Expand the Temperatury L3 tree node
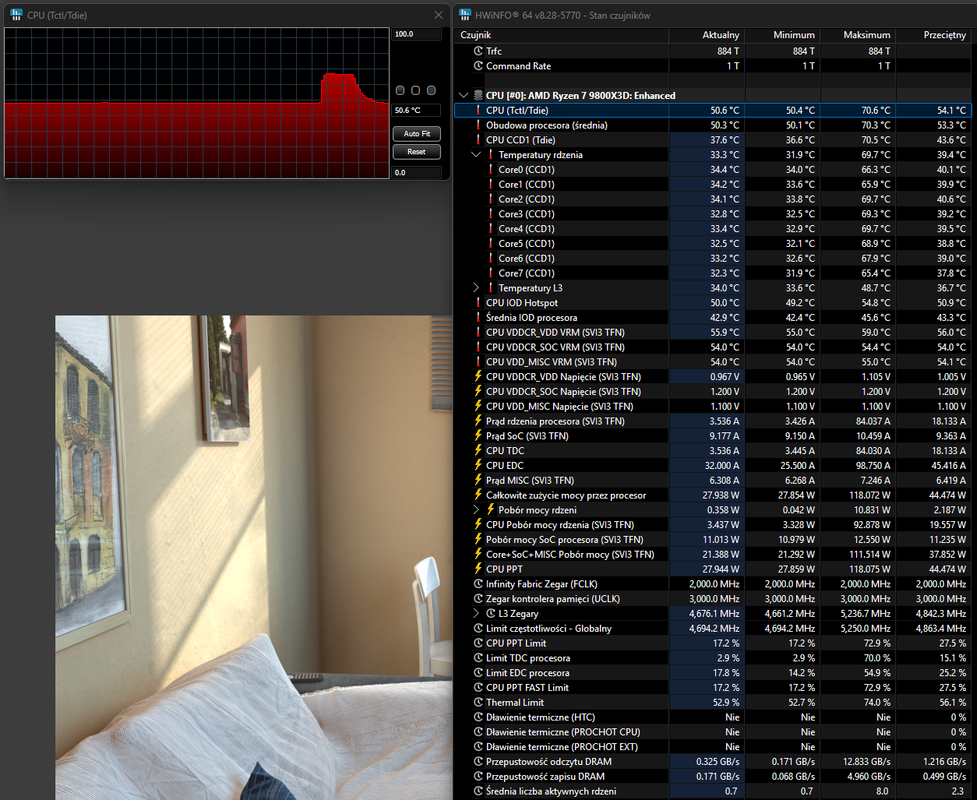977x800 pixels. 476,288
